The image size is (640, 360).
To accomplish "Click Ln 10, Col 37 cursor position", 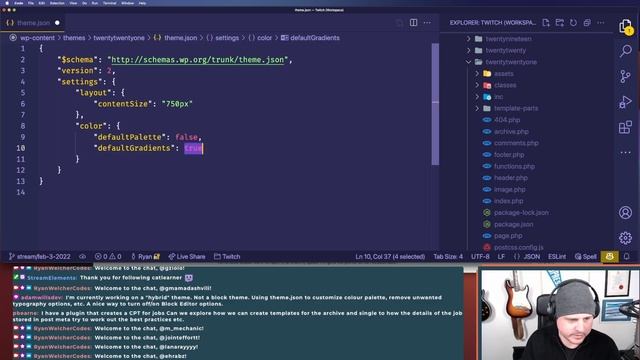I will [x=390, y=257].
